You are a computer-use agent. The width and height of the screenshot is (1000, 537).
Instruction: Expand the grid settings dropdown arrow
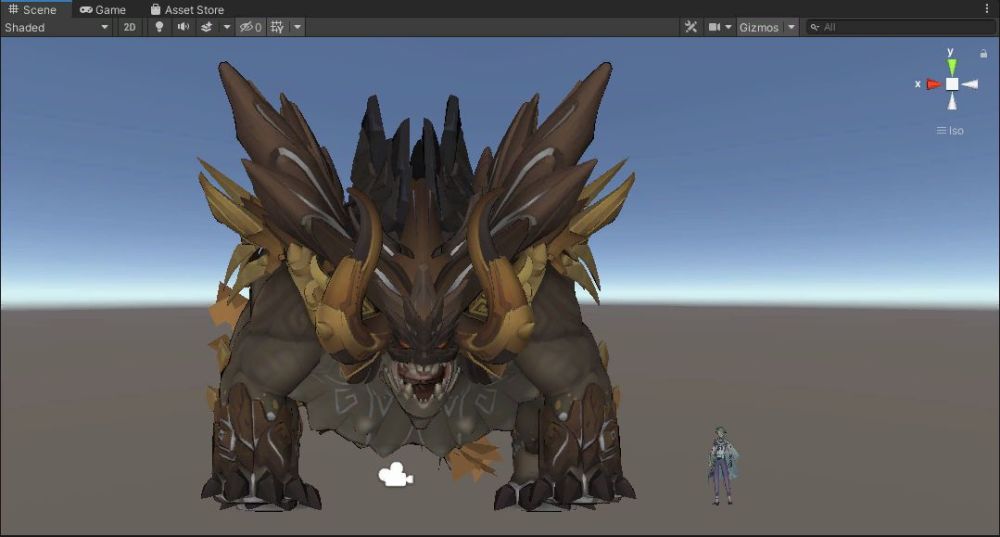[297, 27]
